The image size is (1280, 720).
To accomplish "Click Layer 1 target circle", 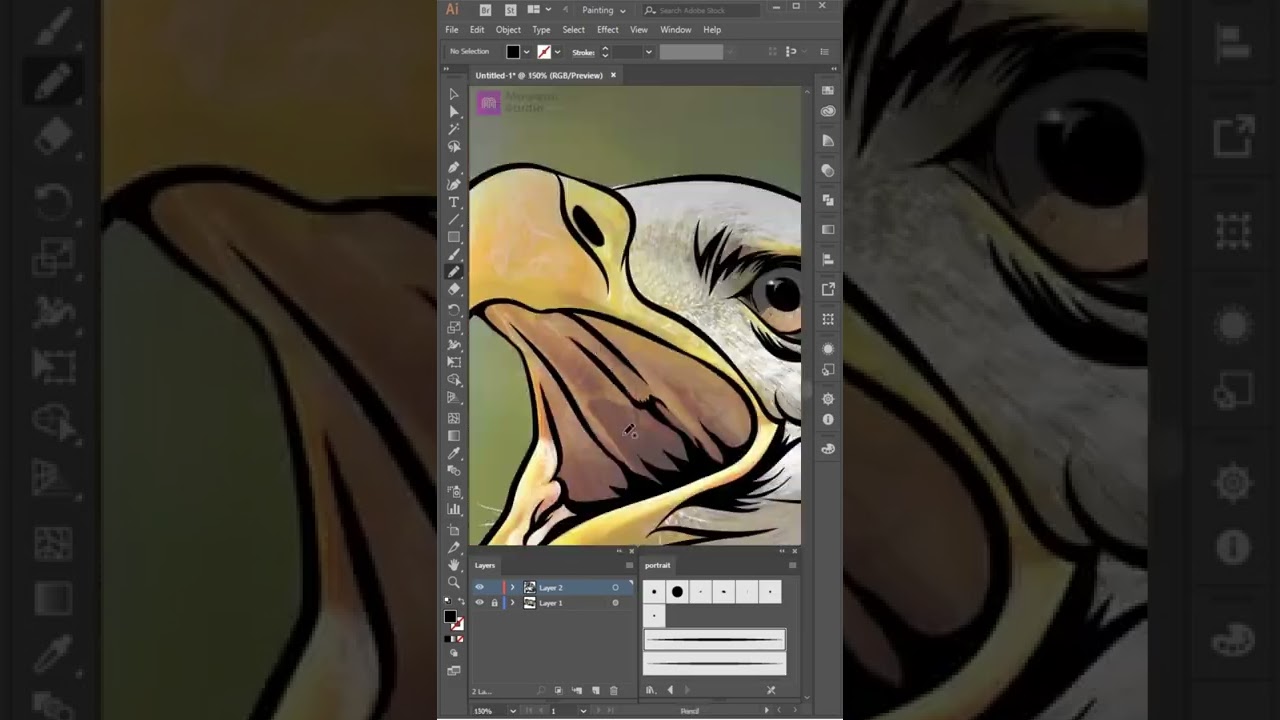I will coord(615,603).
